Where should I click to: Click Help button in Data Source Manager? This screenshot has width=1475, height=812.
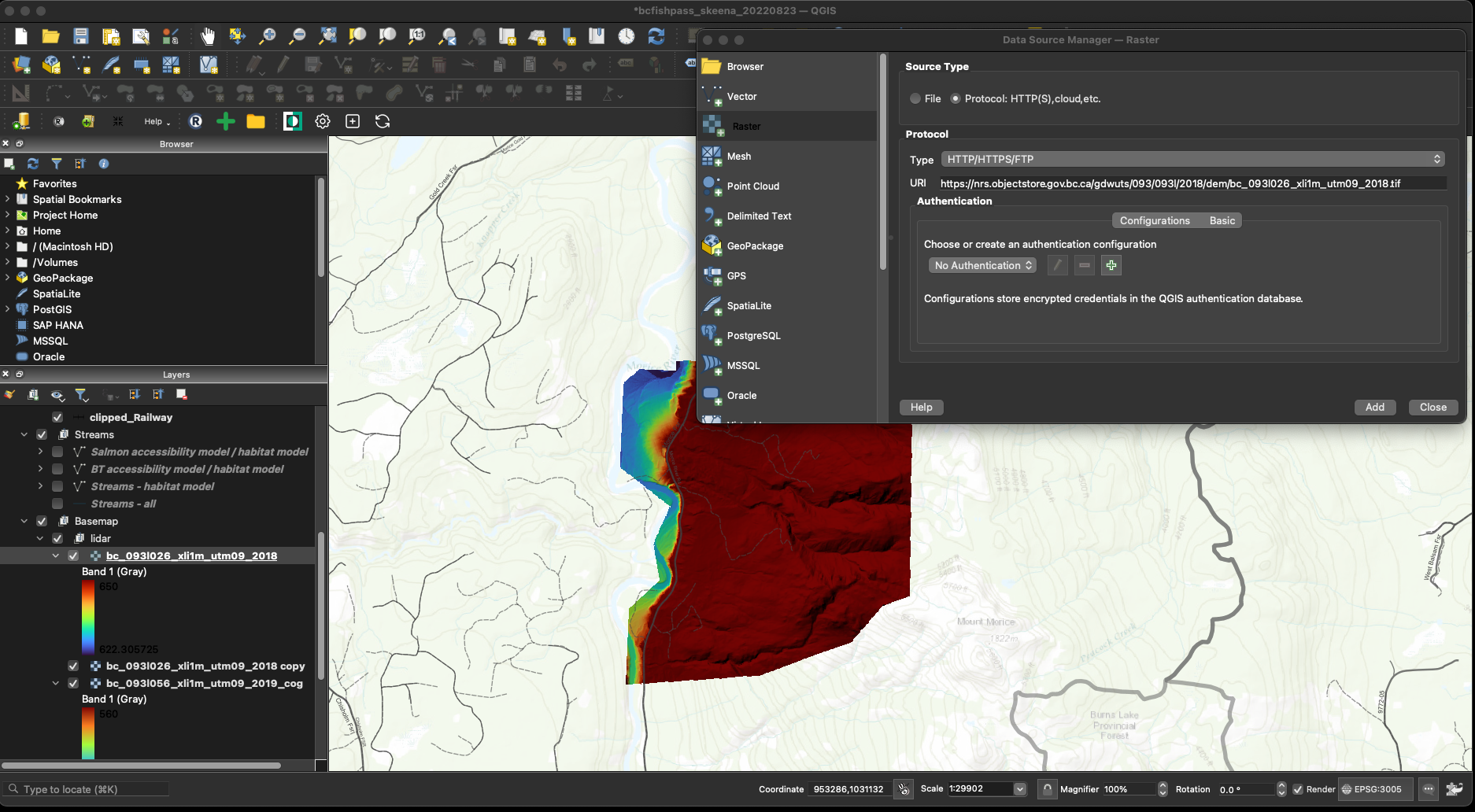[x=921, y=407]
